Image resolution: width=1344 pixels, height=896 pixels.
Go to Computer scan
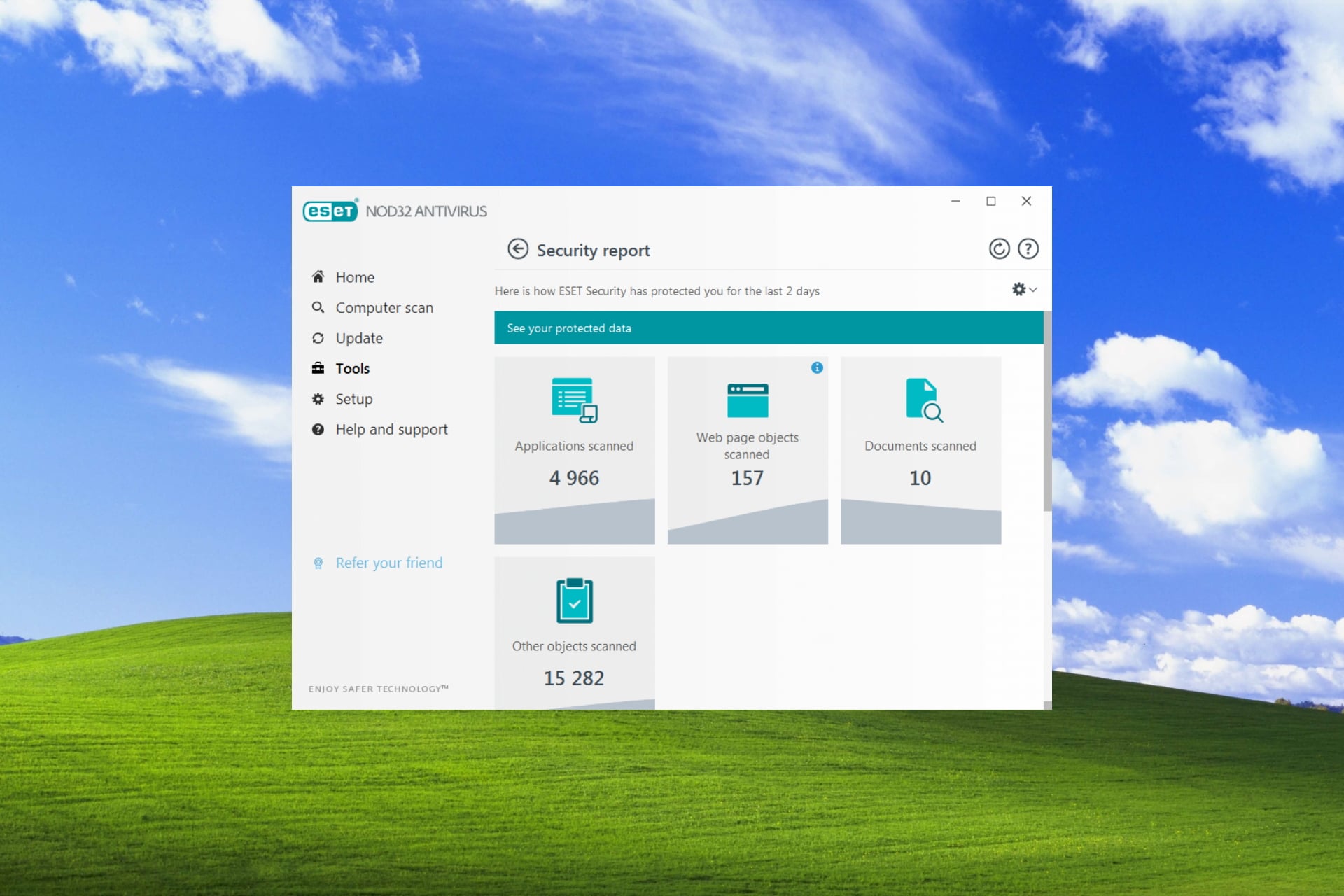(x=384, y=308)
